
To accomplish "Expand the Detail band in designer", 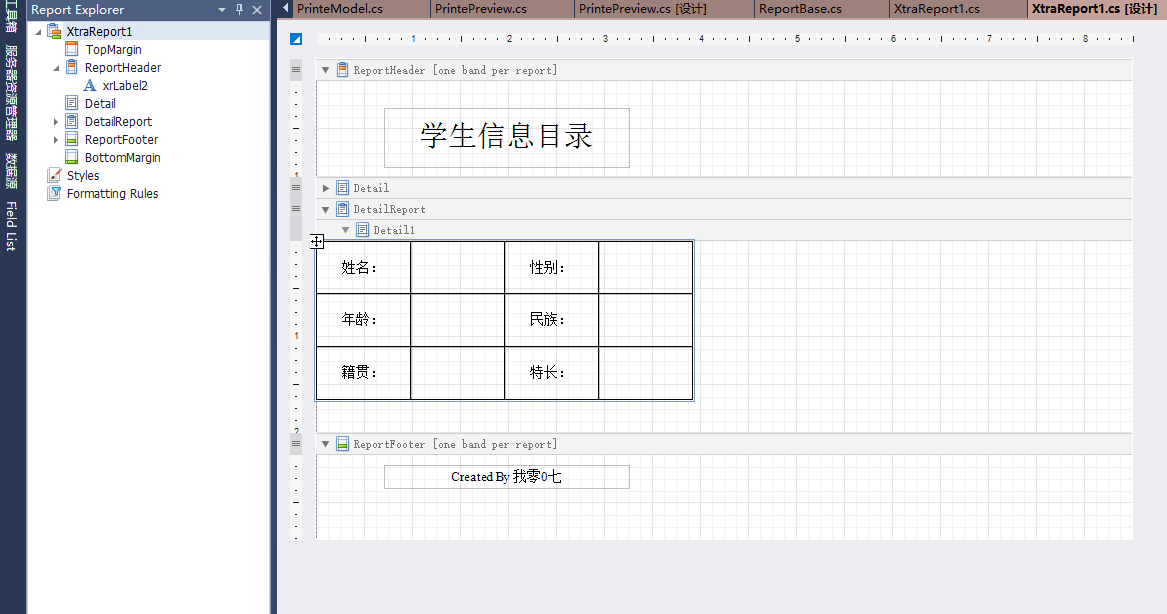I will tap(326, 188).
